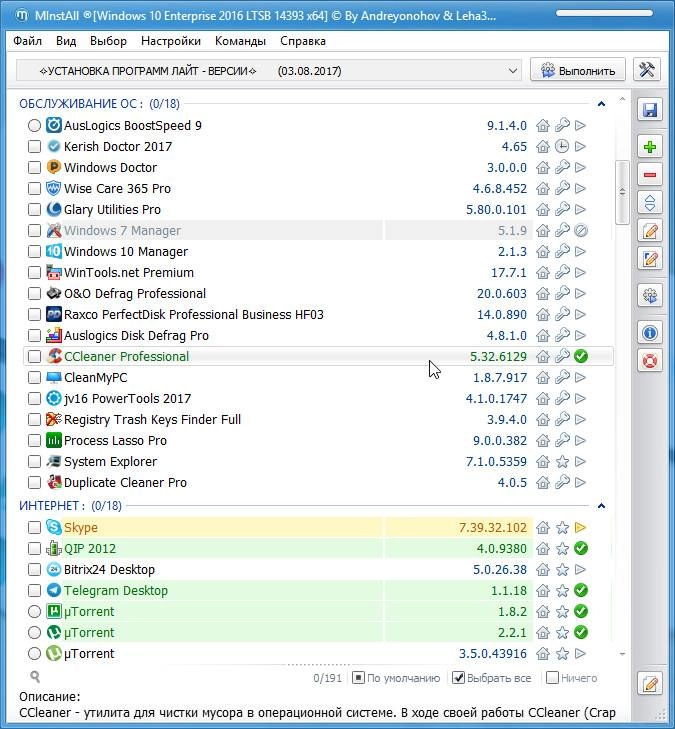
Task: Click the star icon for System Explorer
Action: [562, 462]
